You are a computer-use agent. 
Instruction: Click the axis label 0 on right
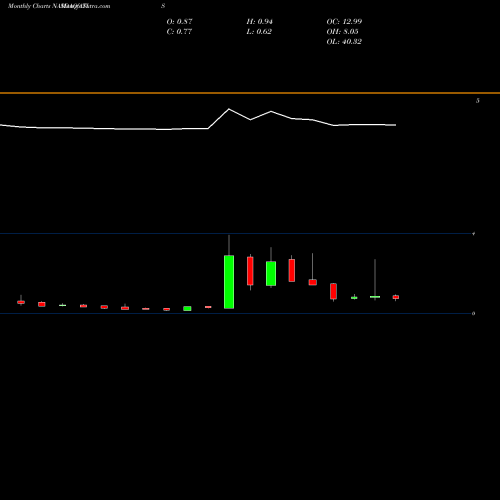[473, 313]
